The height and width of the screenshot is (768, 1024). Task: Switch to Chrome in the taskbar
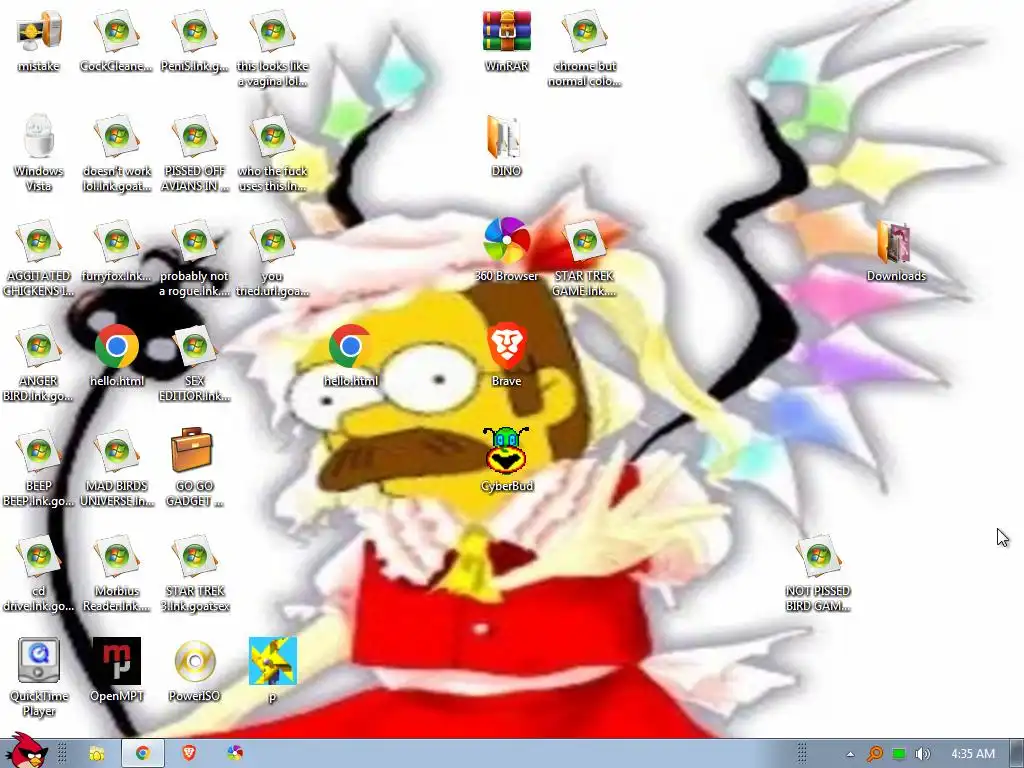[142, 754]
